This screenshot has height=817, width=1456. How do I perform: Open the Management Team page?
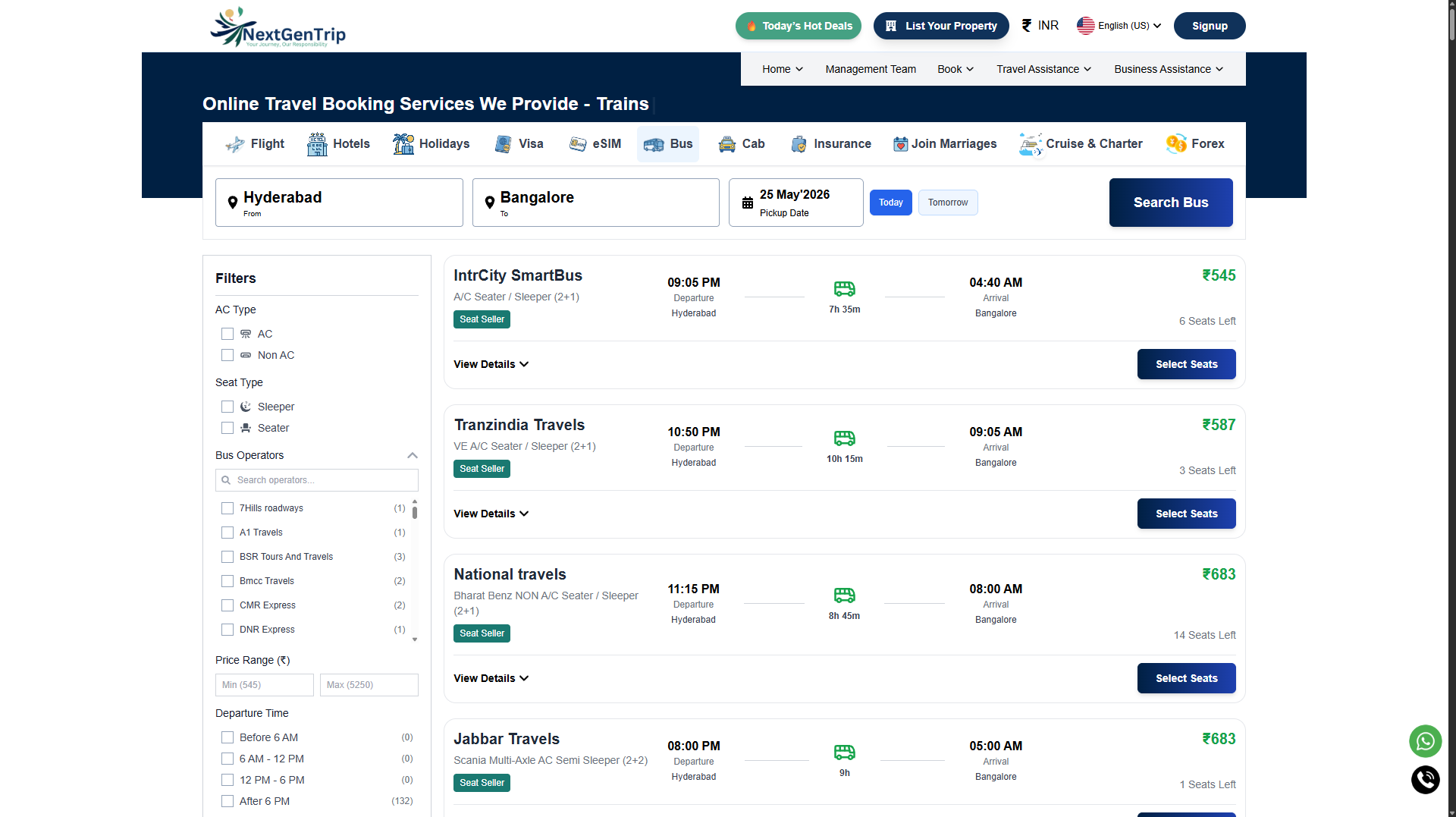pyautogui.click(x=871, y=69)
